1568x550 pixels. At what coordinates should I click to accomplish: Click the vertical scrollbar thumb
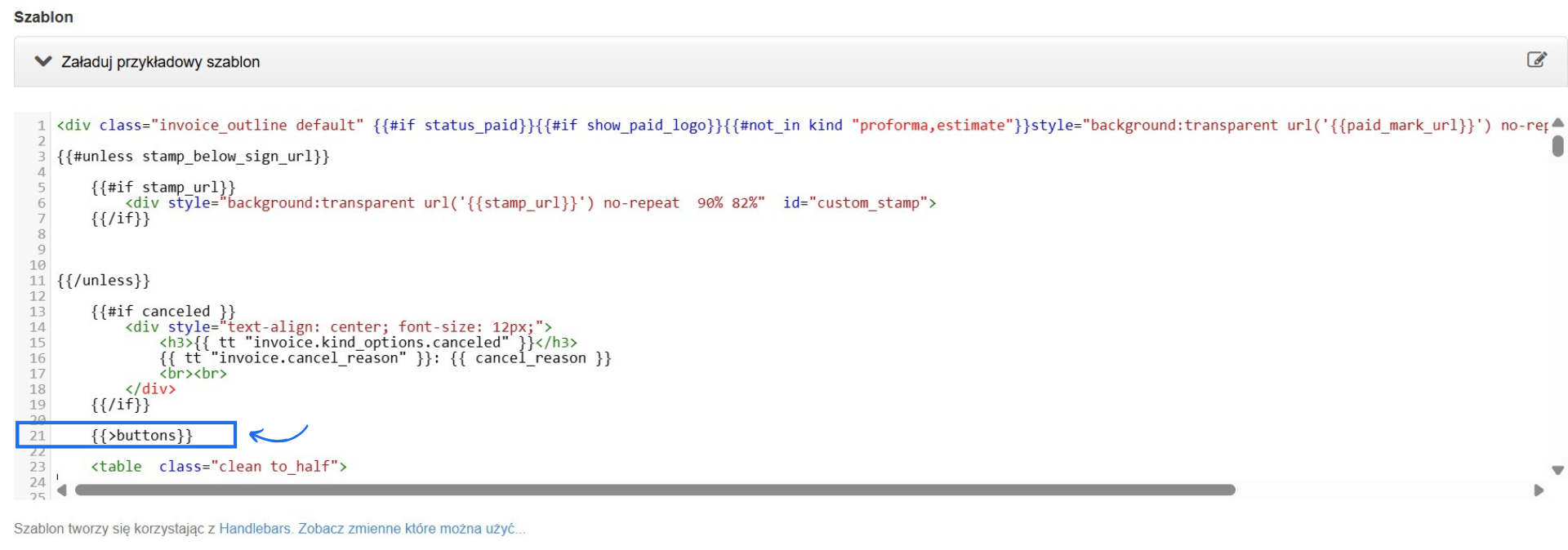click(1557, 146)
